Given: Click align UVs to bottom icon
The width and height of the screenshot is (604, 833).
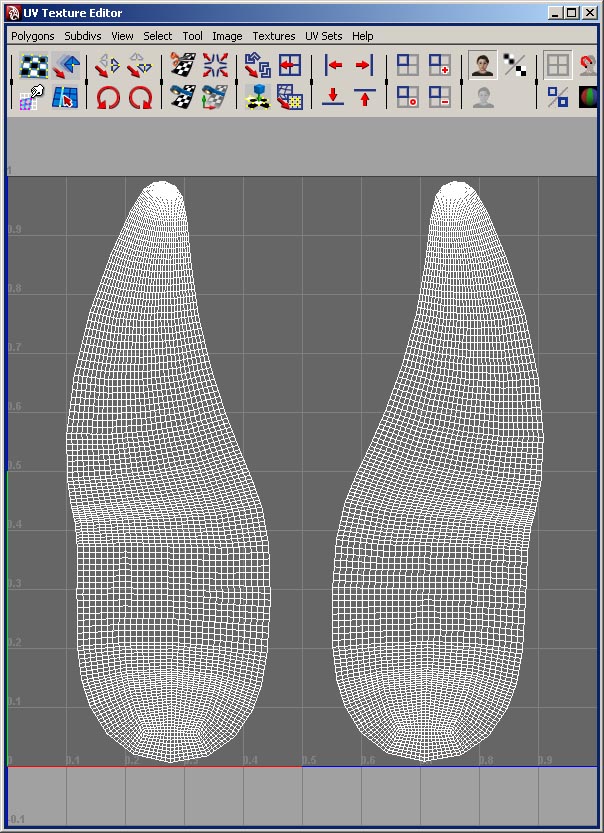Looking at the screenshot, I should click(x=334, y=98).
